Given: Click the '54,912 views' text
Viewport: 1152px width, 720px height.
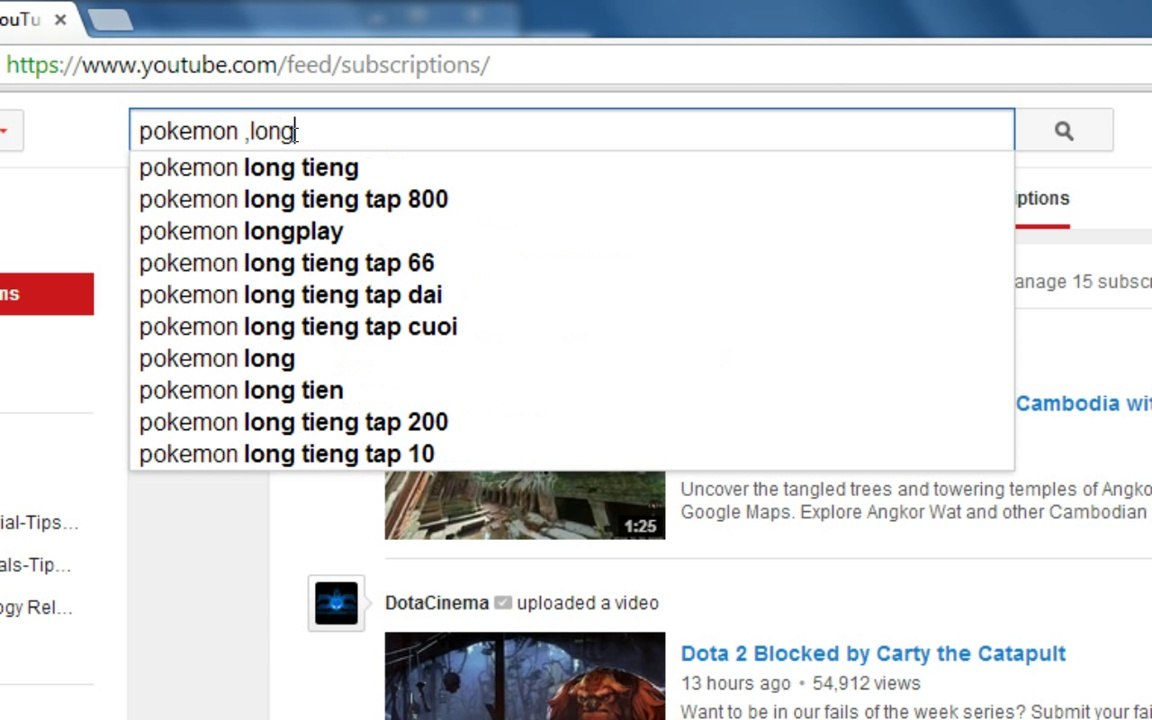Looking at the screenshot, I should tap(866, 683).
